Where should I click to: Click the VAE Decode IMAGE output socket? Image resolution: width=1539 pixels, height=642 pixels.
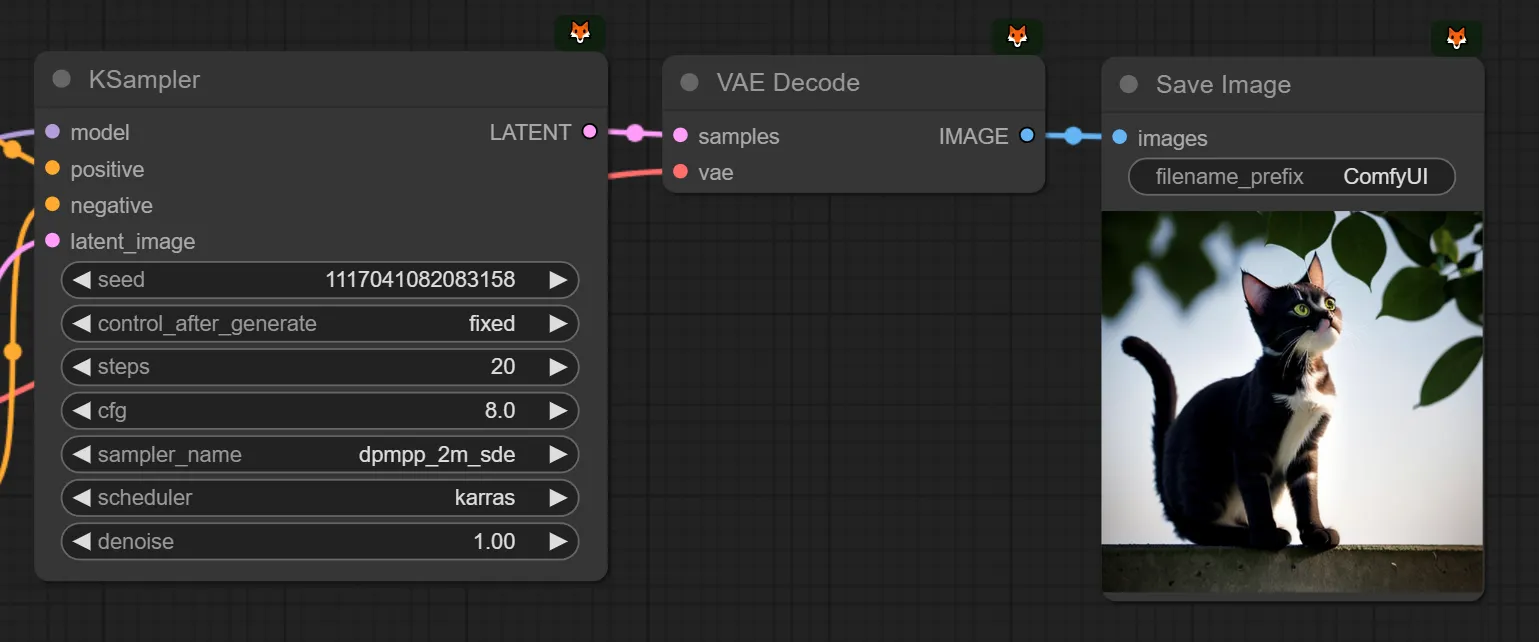tap(1026, 136)
